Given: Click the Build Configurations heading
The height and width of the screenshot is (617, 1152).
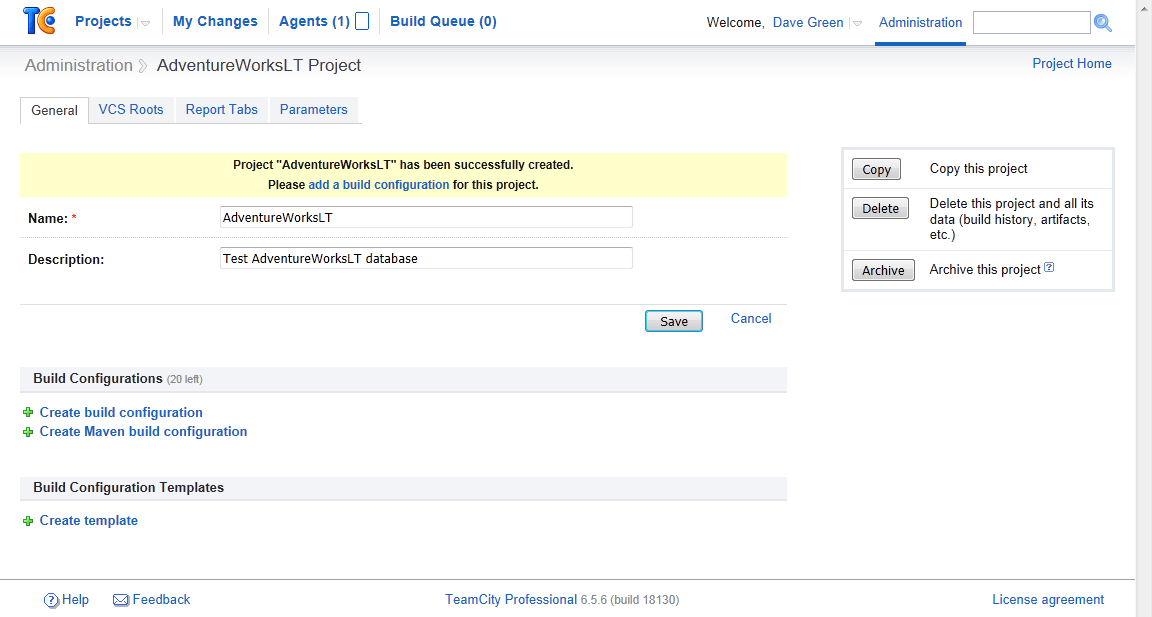Looking at the screenshot, I should 98,379.
